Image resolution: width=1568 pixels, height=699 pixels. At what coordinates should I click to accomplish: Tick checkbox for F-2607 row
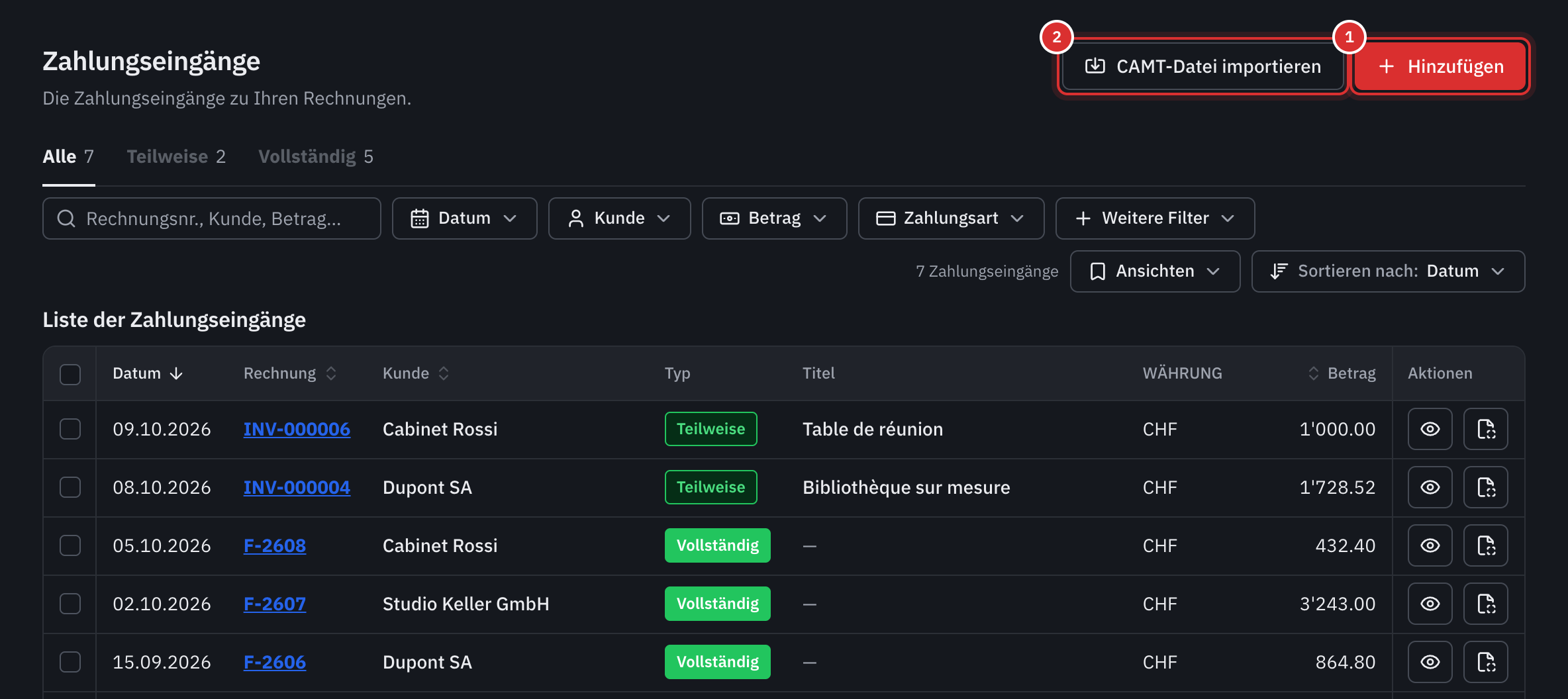(x=70, y=604)
